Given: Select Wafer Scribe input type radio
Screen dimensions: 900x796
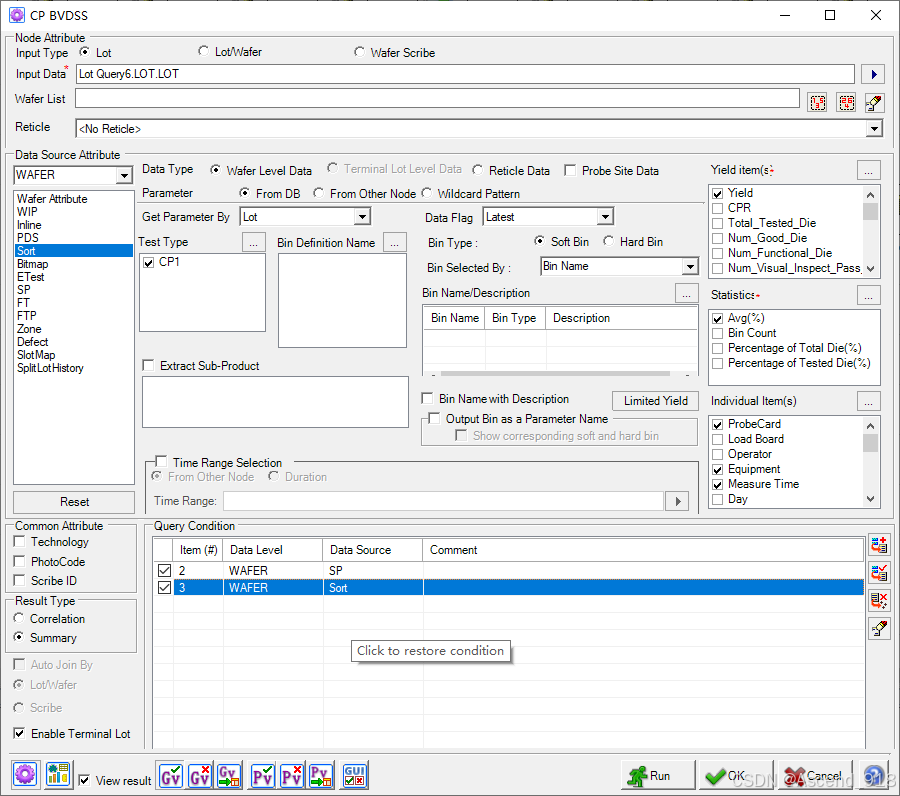Looking at the screenshot, I should coord(359,52).
